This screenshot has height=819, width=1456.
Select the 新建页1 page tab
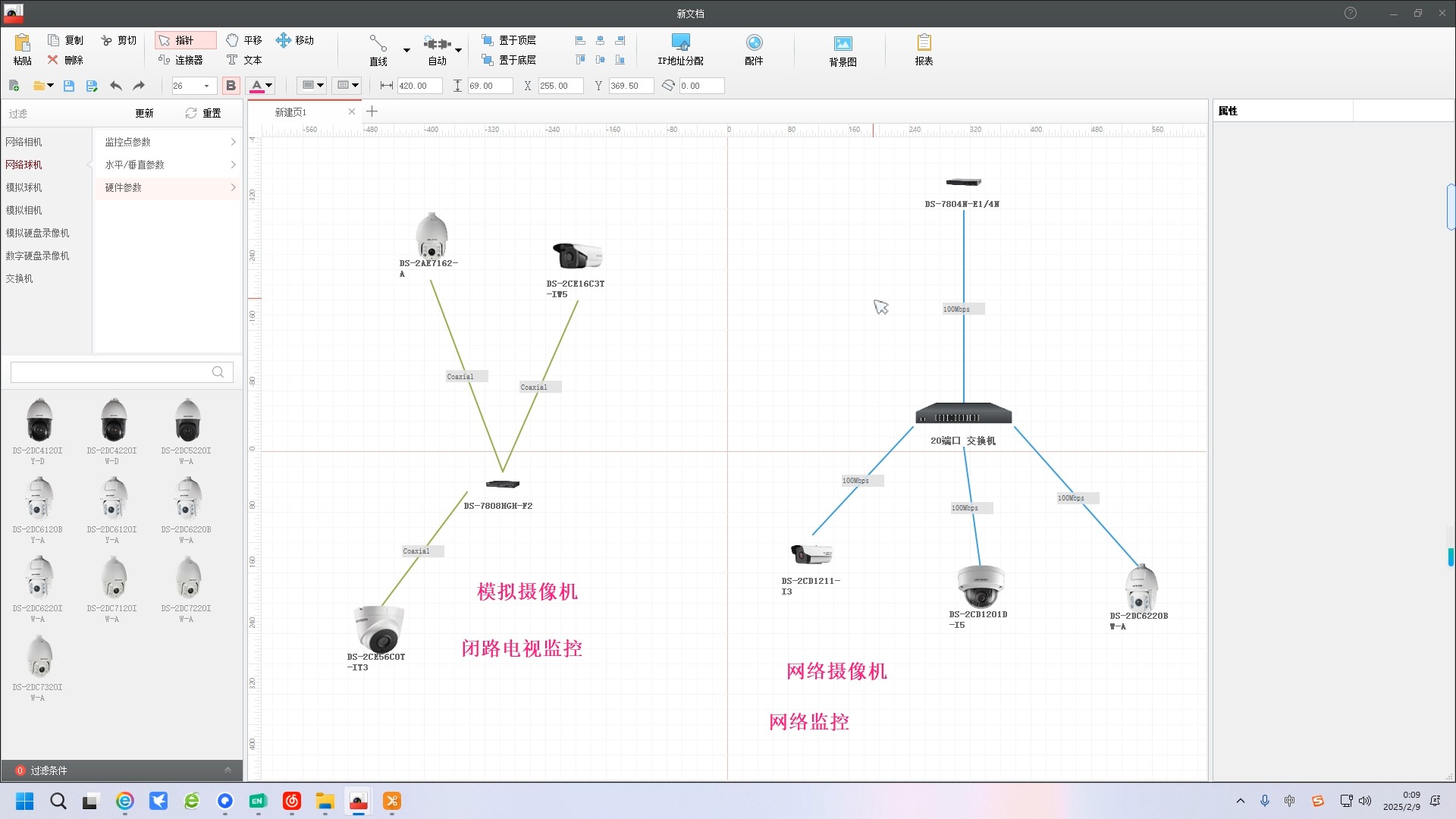point(290,112)
